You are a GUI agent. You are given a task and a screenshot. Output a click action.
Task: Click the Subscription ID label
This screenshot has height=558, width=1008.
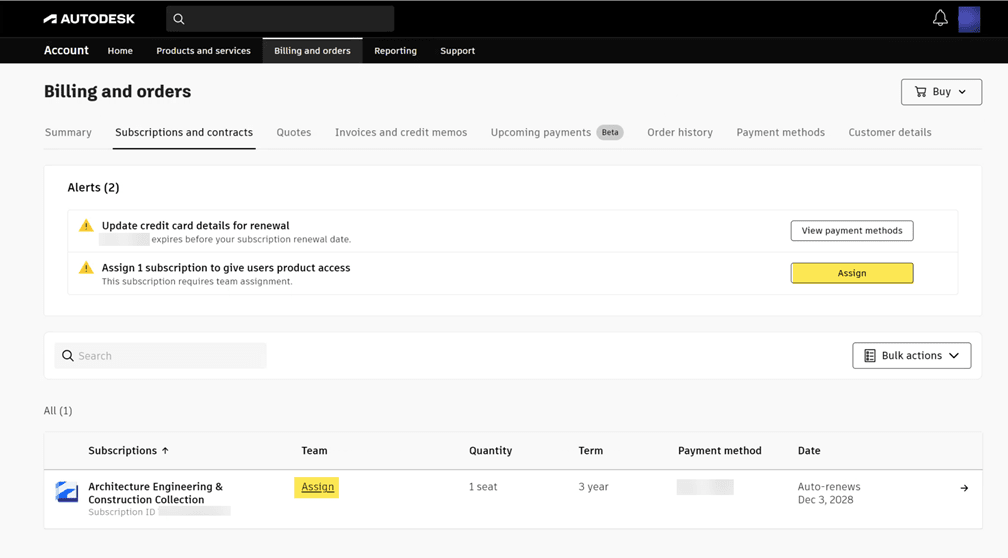point(122,512)
